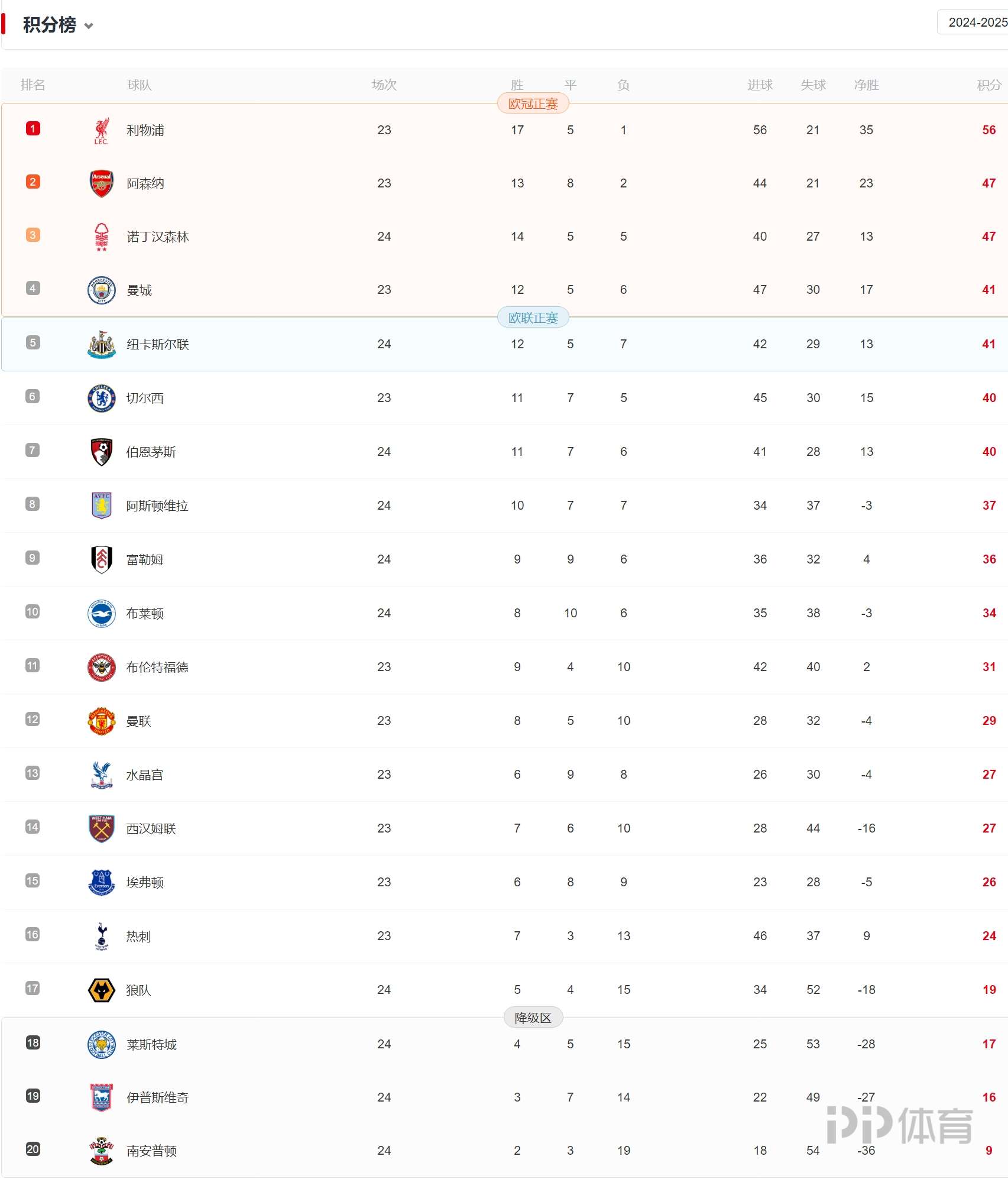Open the 2024-2025 season selector
Image resolution: width=1008 pixels, height=1179 pixels.
975,22
